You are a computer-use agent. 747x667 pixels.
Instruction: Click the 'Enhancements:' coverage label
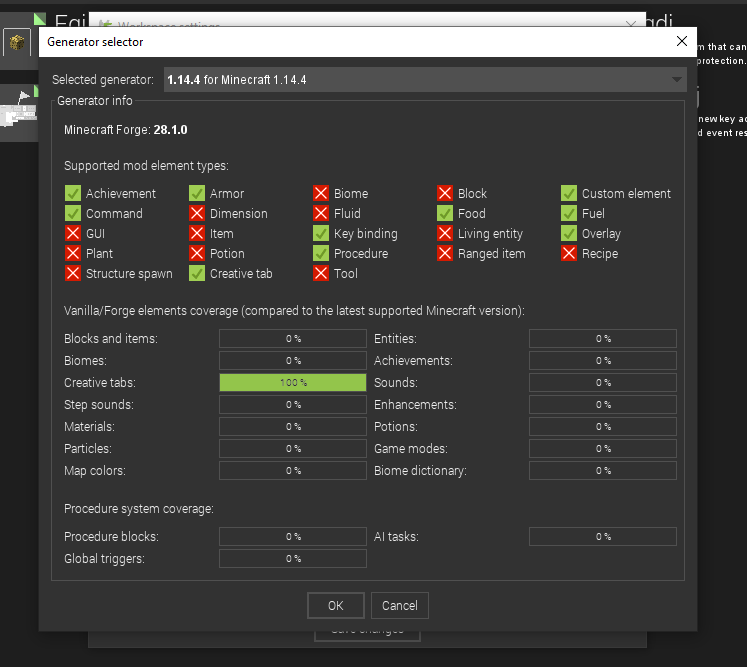click(x=415, y=404)
